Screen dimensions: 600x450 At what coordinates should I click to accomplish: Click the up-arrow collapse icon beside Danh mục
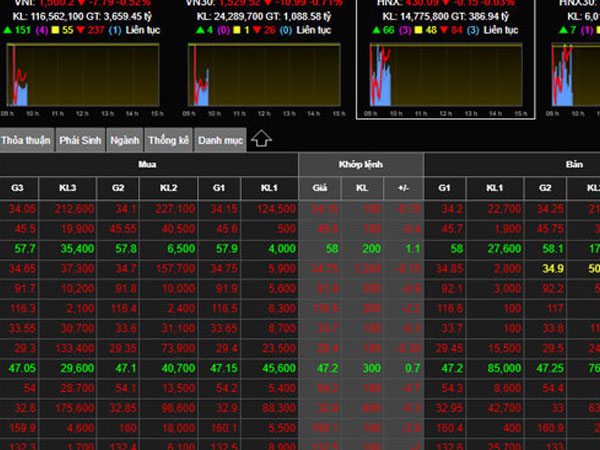[x=261, y=139]
